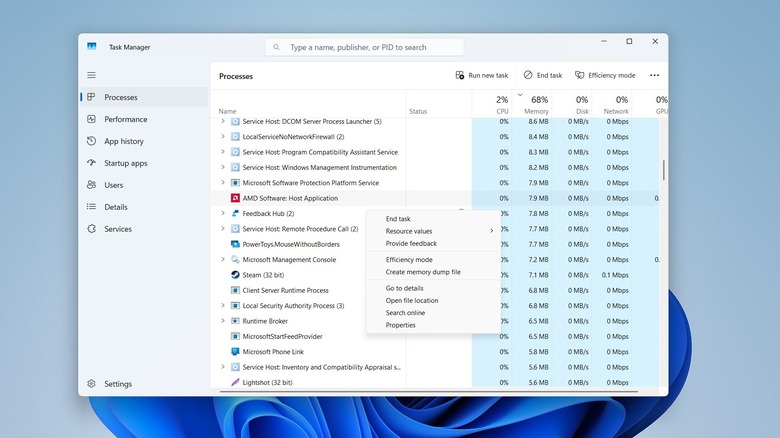
Task: Expand the Feedback Hub (2) process group
Action: tap(223, 213)
